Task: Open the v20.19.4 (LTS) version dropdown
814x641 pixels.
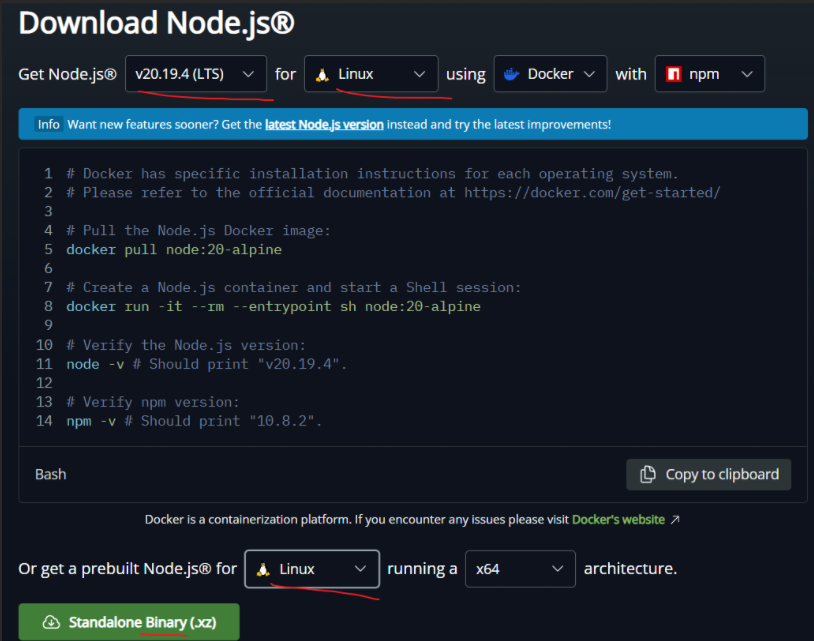Action: coord(196,75)
